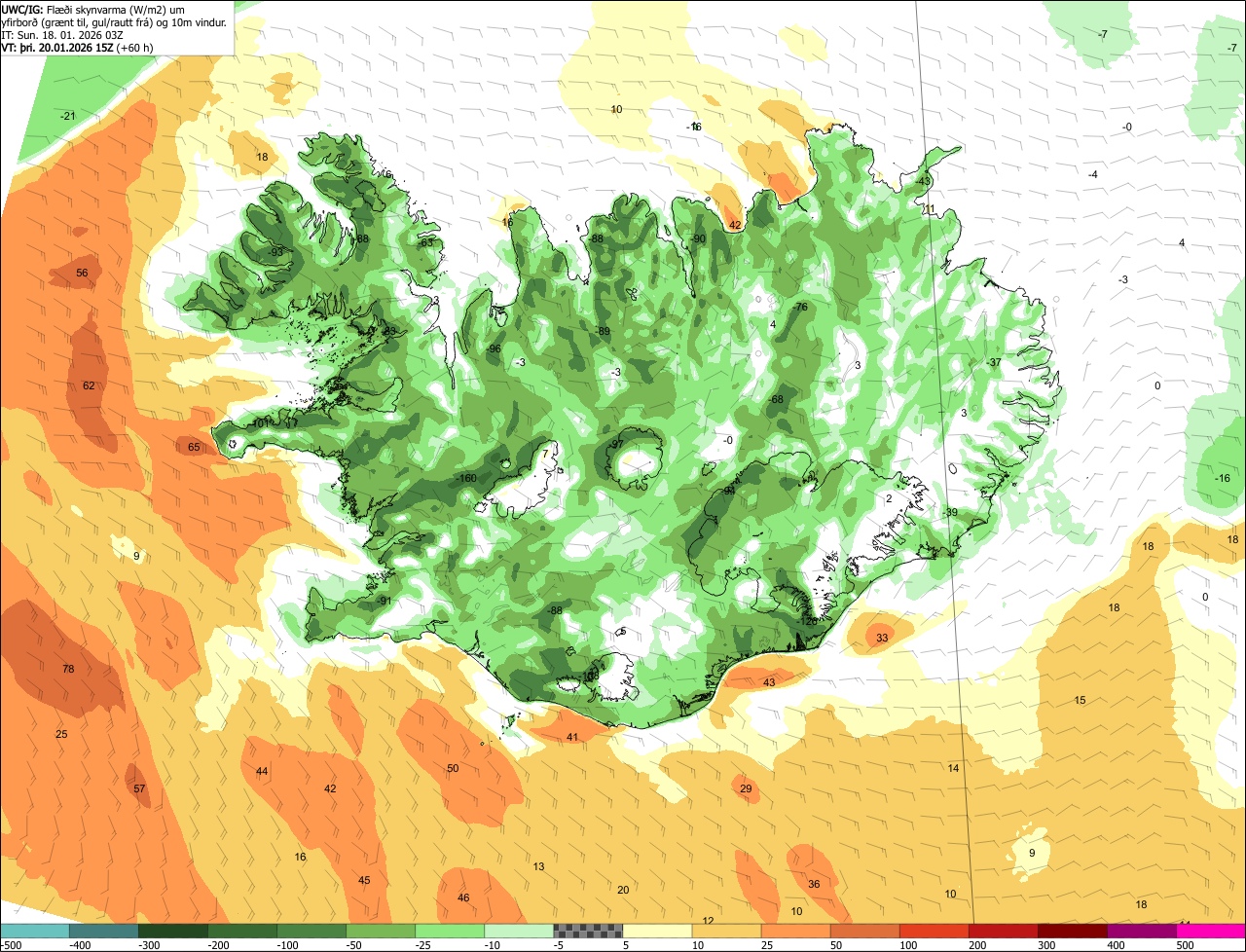Screen dimensions: 1246x952
Task: Select the legend swatch between 25 and 50
Action: [x=795, y=931]
